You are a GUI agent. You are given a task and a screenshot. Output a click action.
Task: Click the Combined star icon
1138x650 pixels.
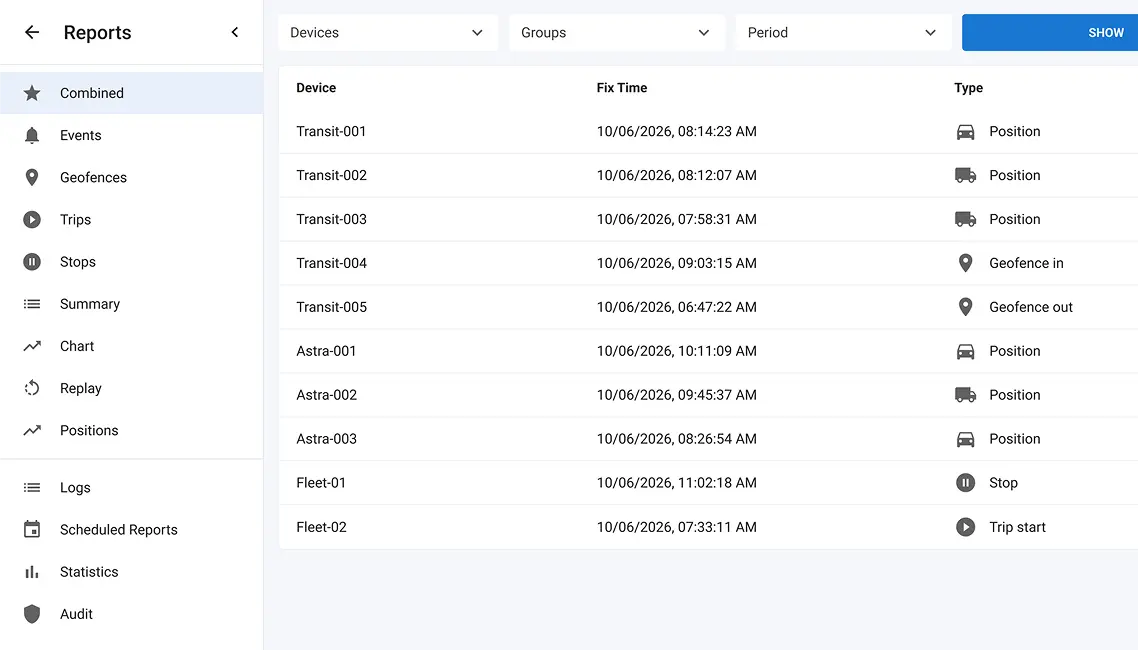click(x=32, y=93)
